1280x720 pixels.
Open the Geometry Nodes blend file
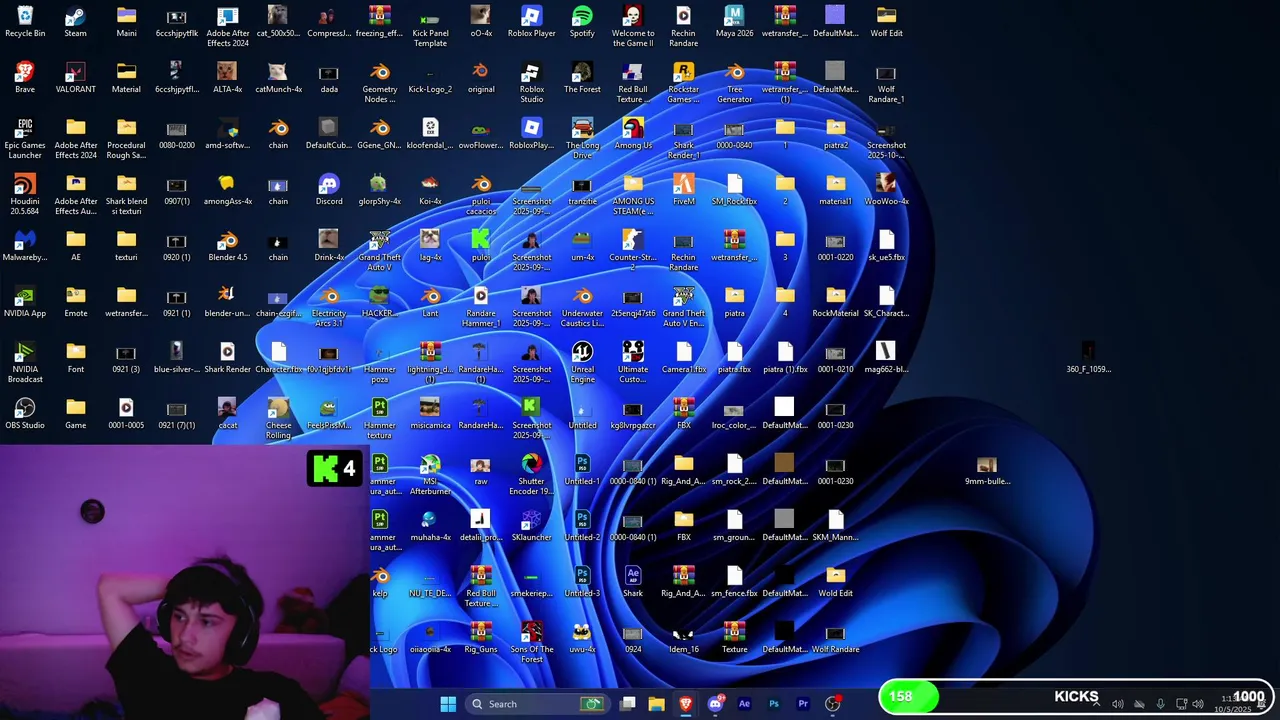pos(380,82)
